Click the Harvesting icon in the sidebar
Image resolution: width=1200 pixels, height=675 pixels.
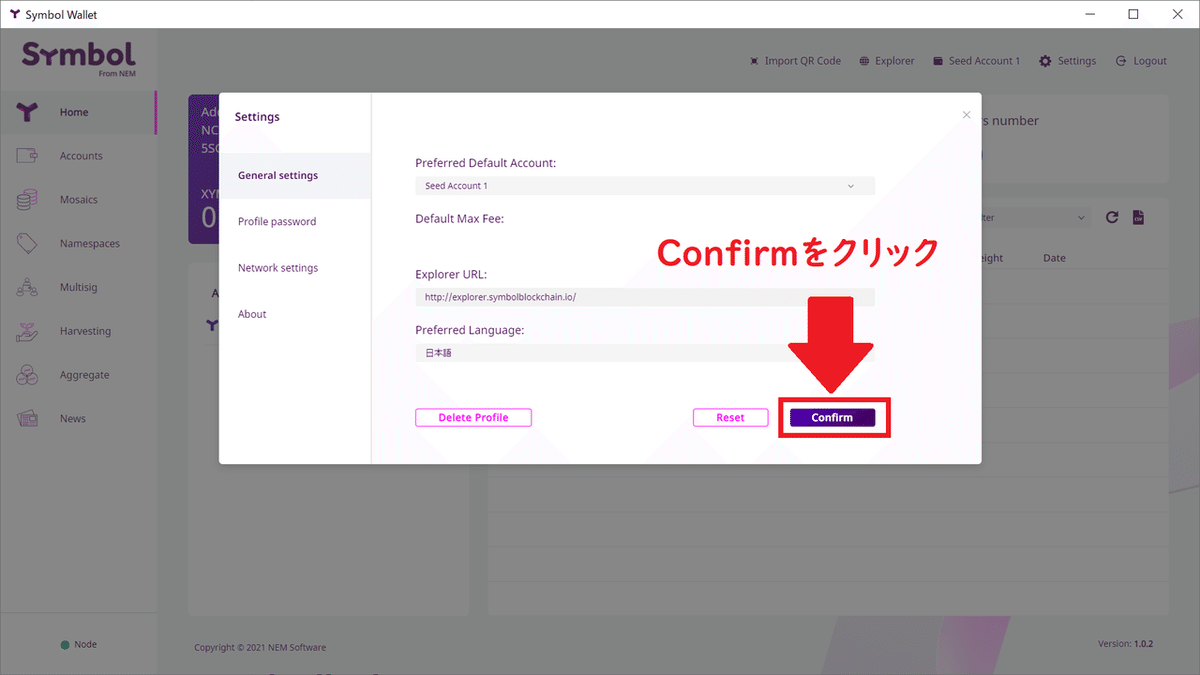click(28, 331)
